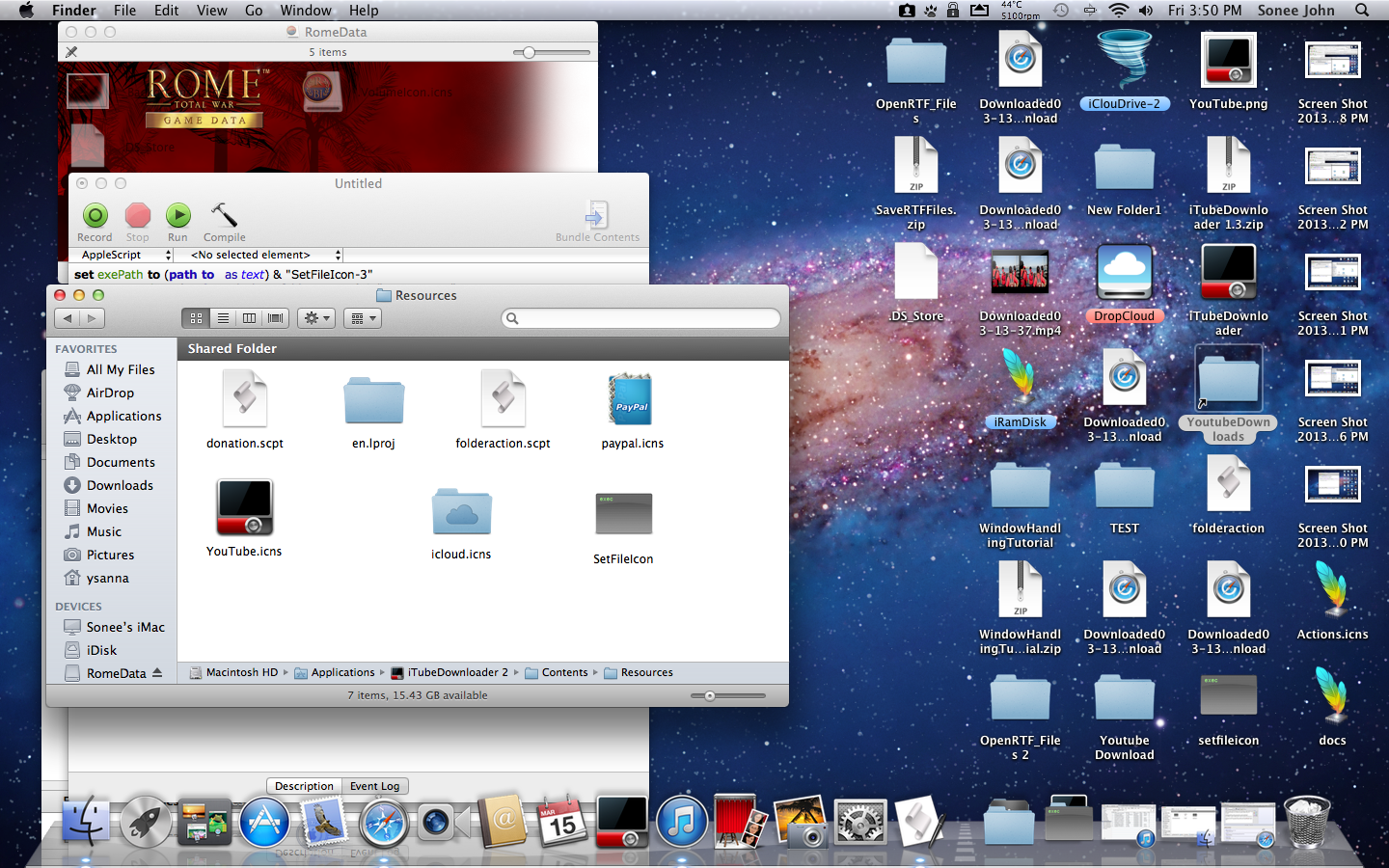Viewport: 1389px width, 868px height.
Task: Switch Finder to Cover Flow view
Action: (276, 318)
